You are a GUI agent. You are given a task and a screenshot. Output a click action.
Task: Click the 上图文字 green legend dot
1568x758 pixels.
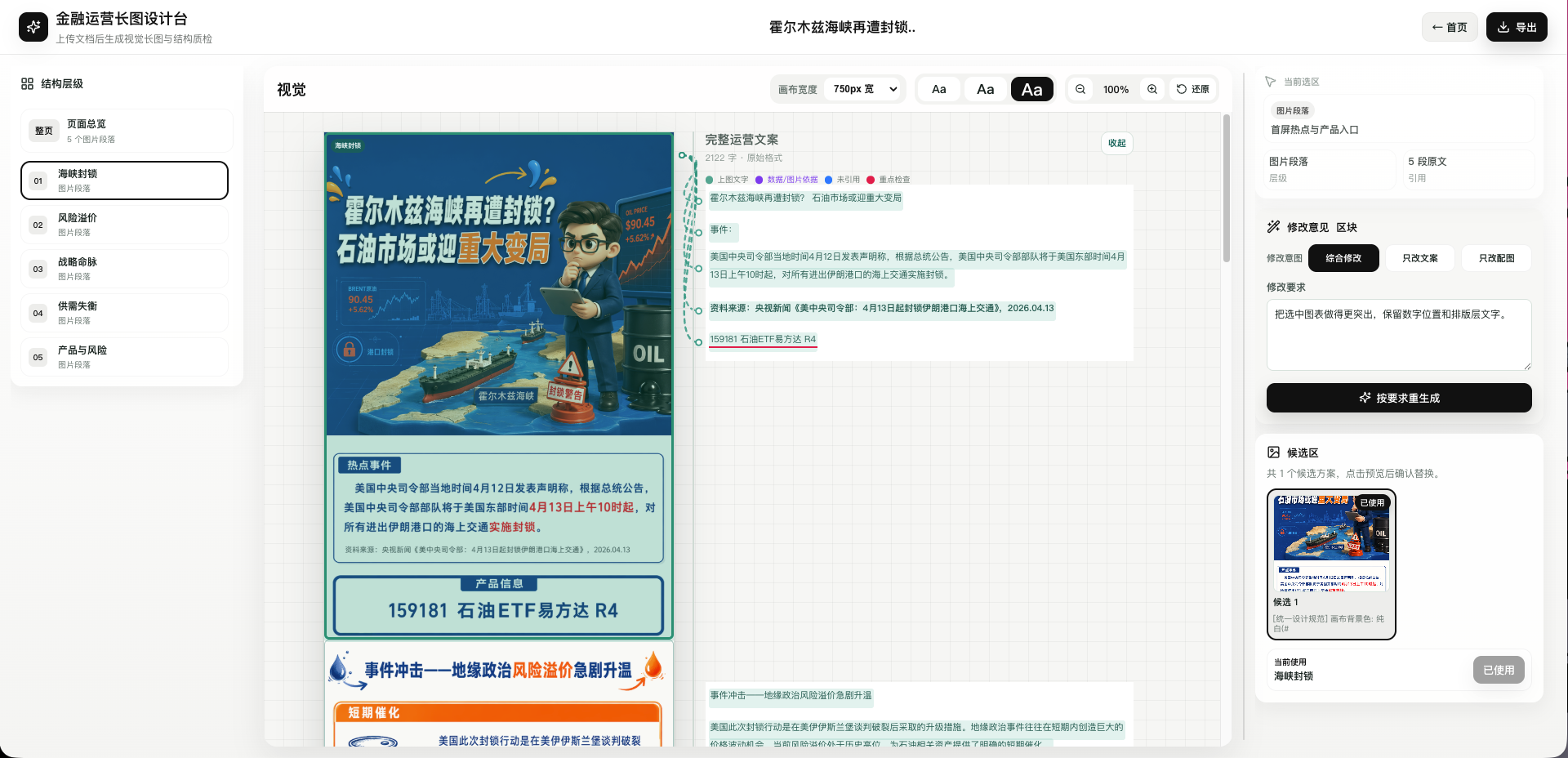[x=710, y=180]
